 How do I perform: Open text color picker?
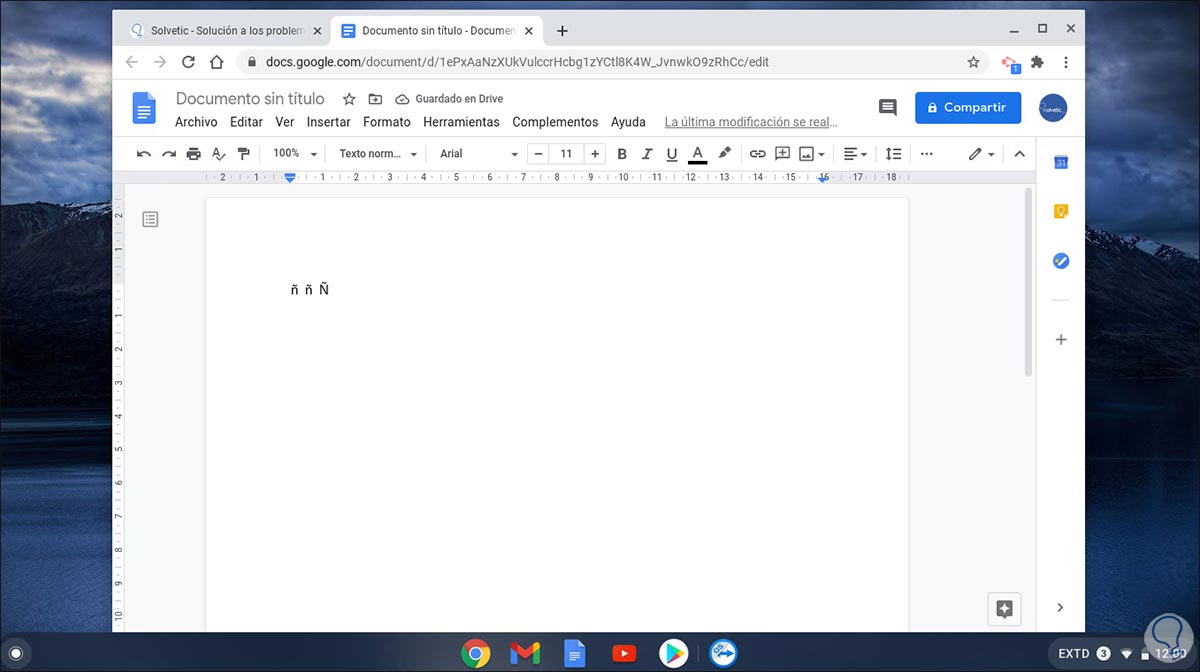click(x=698, y=154)
